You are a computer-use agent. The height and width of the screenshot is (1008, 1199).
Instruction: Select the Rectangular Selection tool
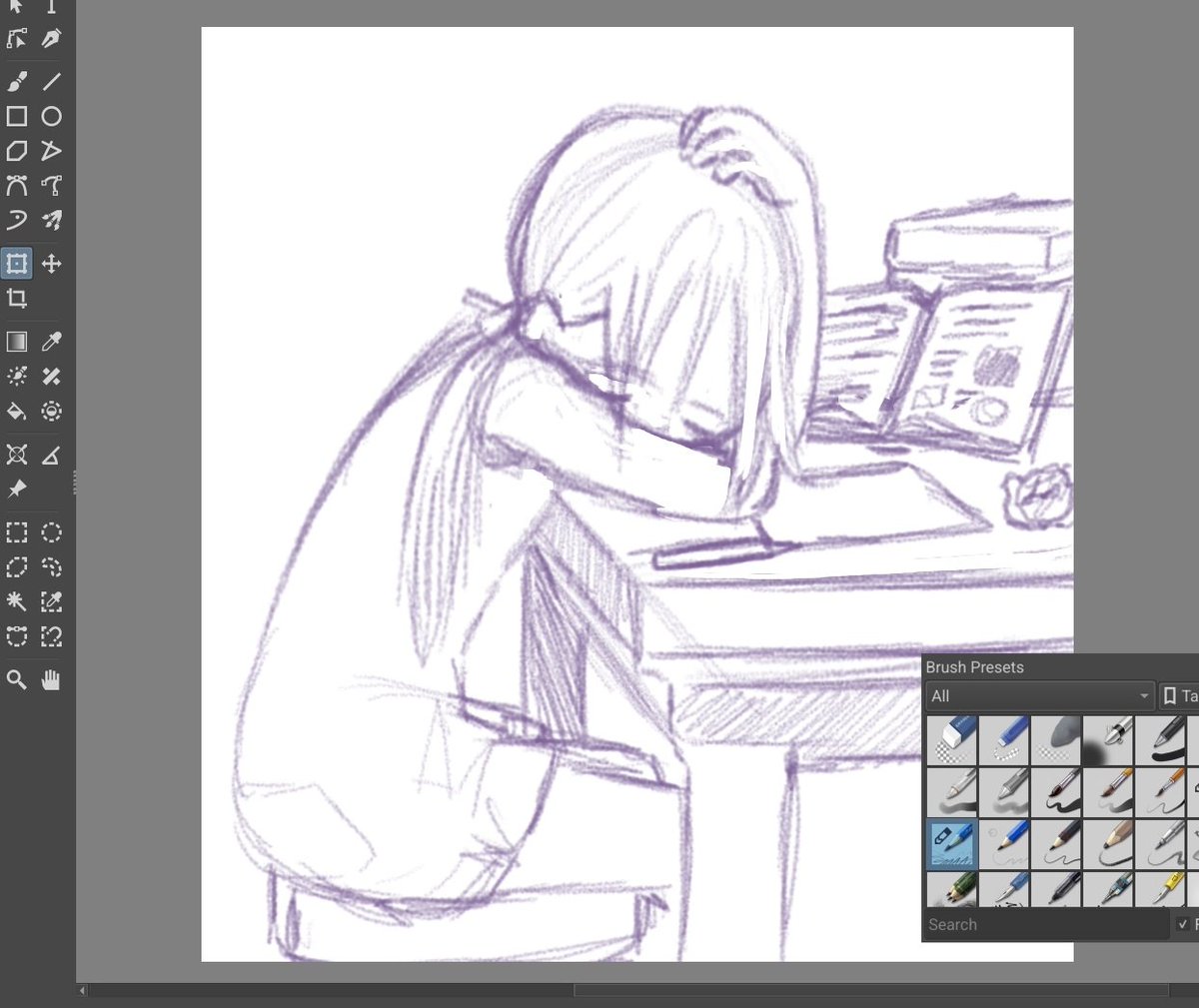tap(17, 532)
